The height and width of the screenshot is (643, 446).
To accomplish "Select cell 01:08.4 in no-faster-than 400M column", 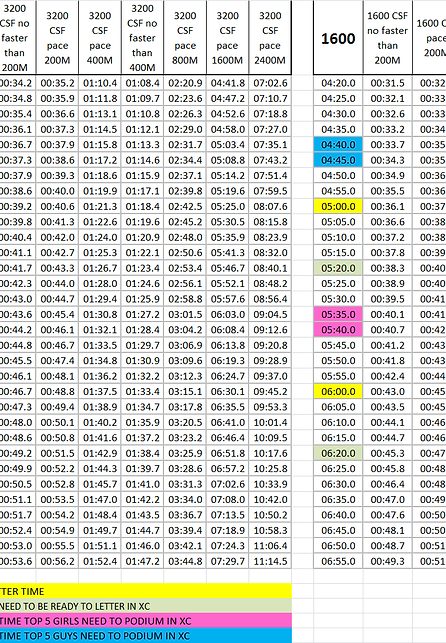I will tap(142, 83).
